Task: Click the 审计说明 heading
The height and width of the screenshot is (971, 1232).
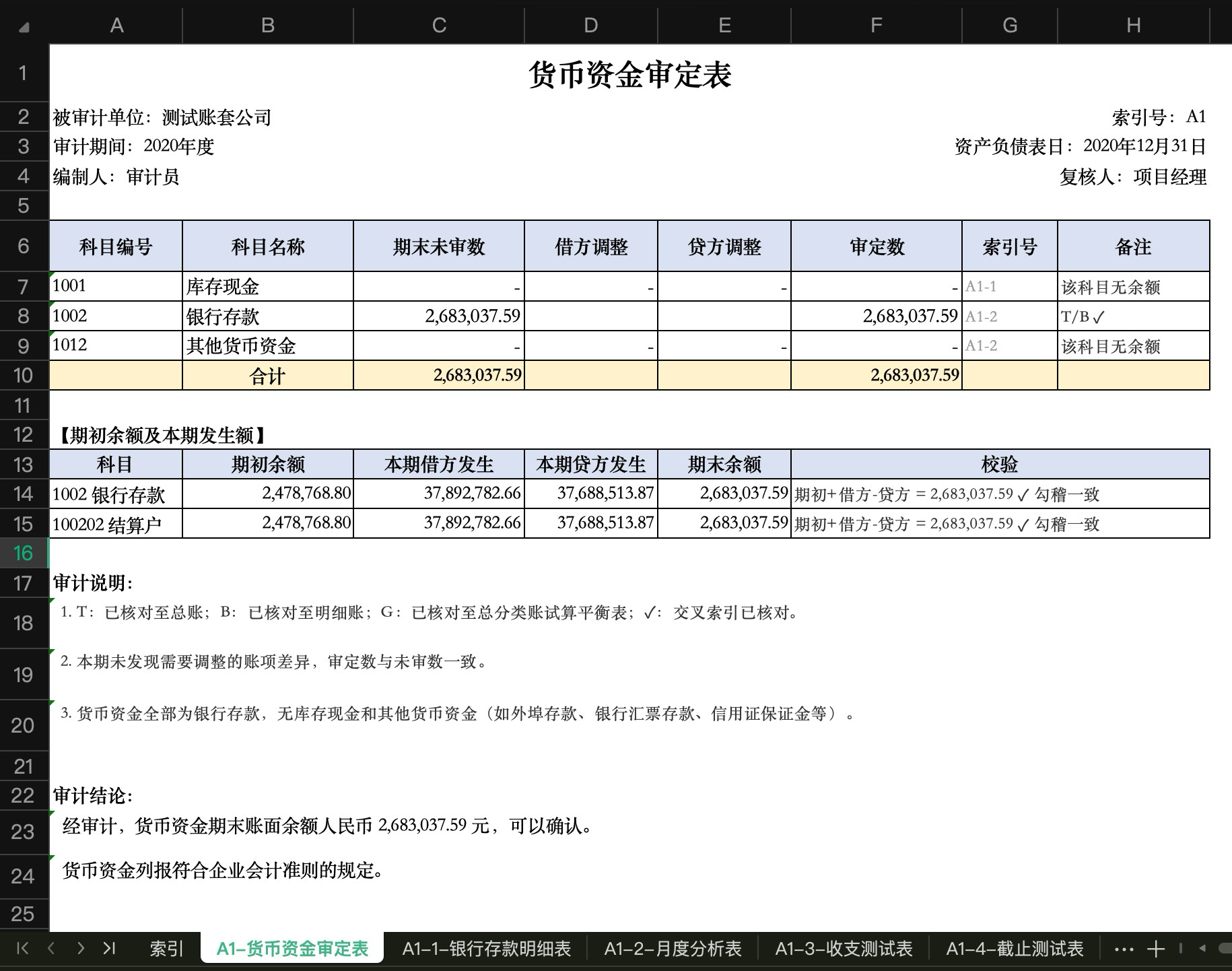Action: [93, 583]
